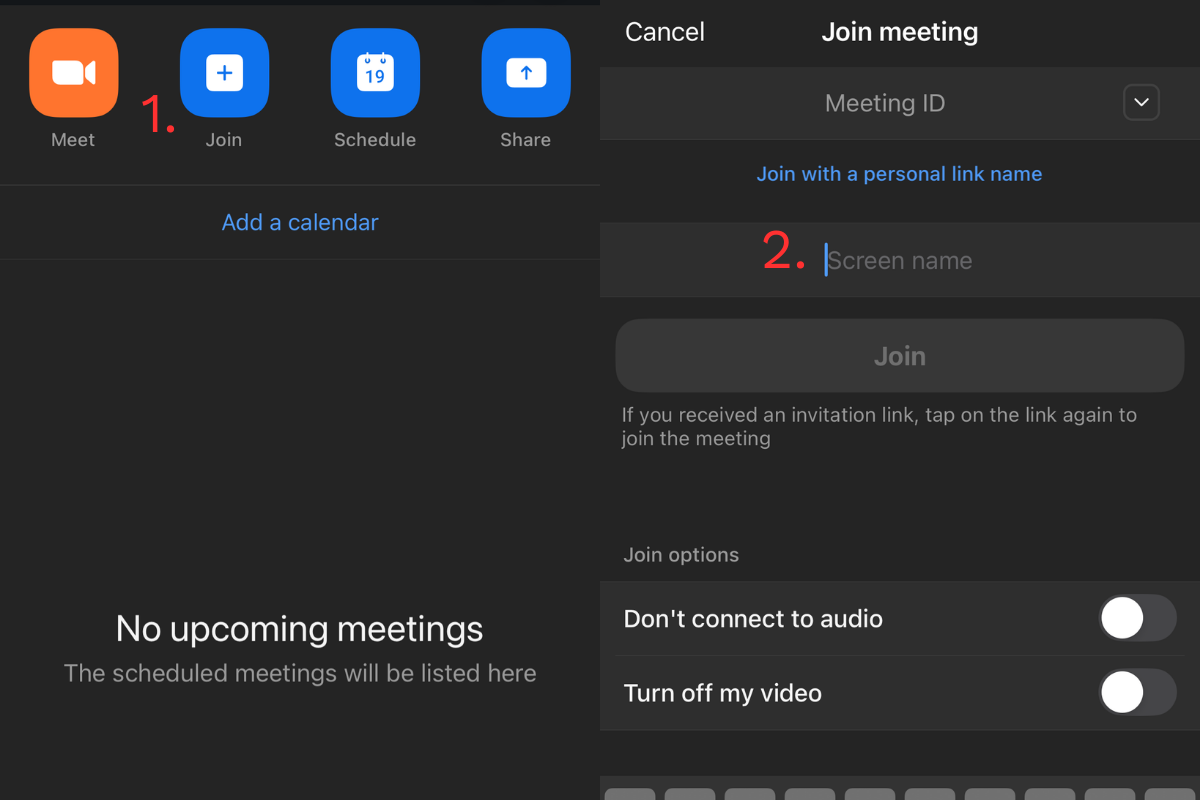Click into the Screen name field

coord(900,261)
